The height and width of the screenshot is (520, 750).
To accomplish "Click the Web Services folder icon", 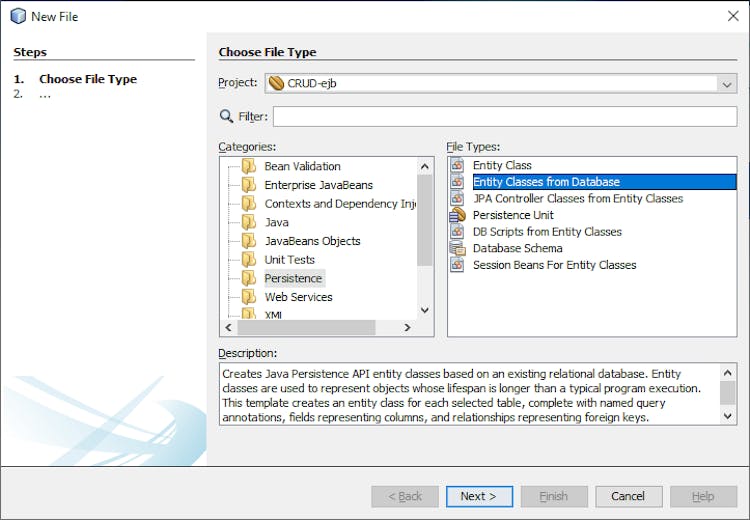I will tap(248, 297).
